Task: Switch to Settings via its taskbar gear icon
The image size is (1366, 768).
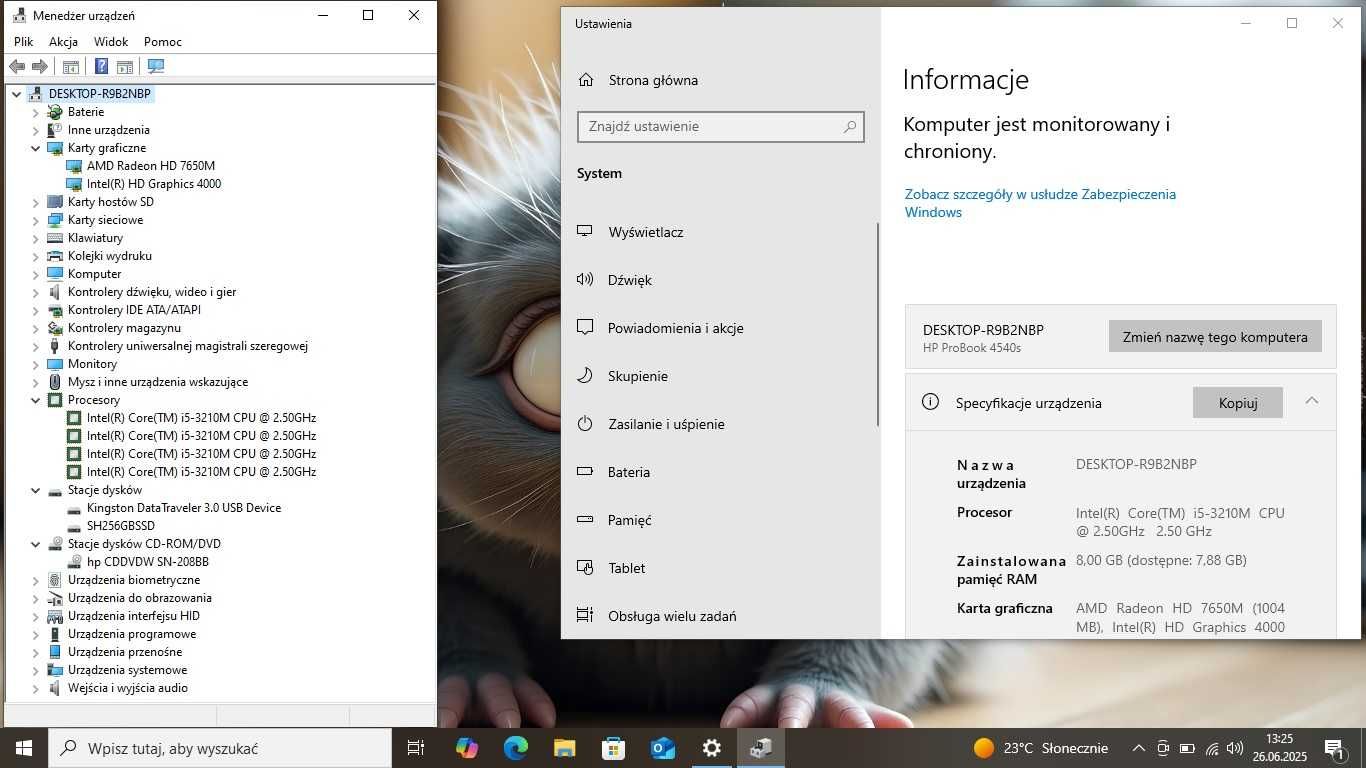Action: (x=711, y=748)
